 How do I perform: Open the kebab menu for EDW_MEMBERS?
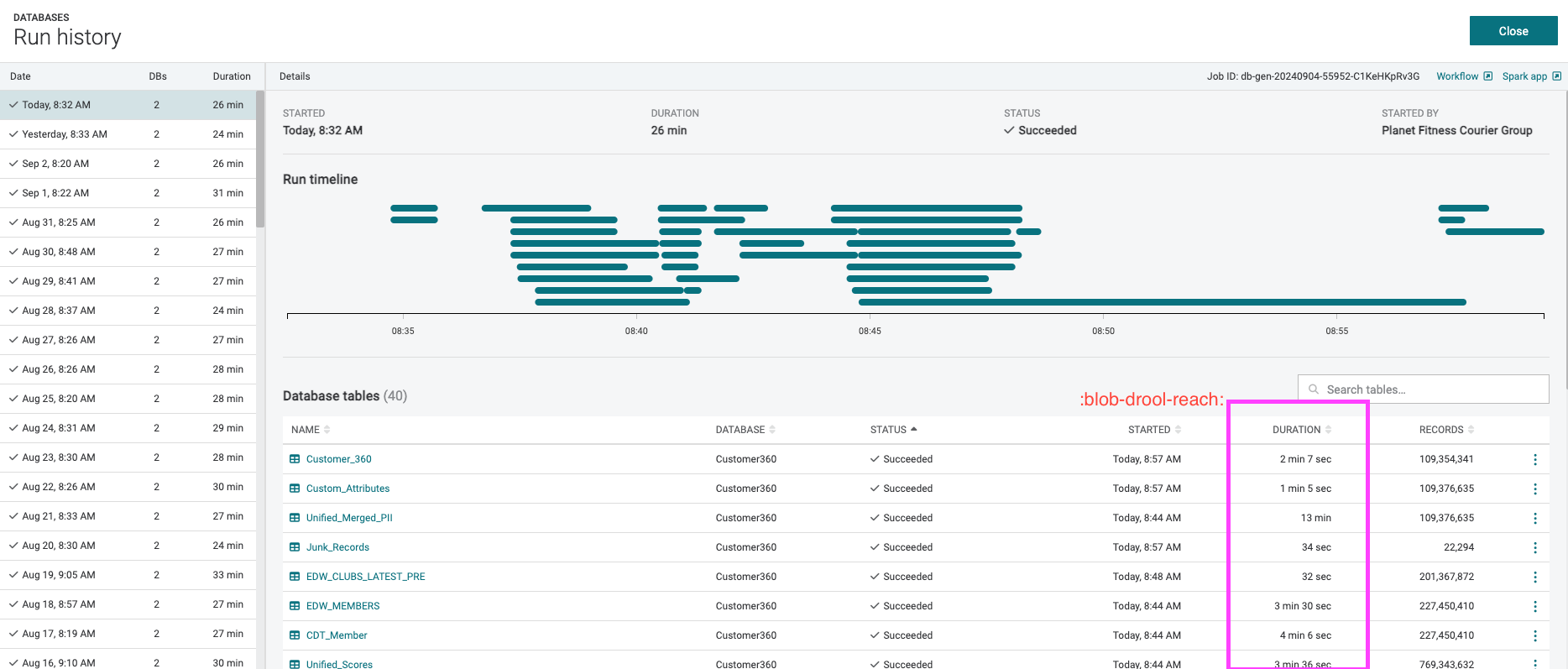[1535, 606]
